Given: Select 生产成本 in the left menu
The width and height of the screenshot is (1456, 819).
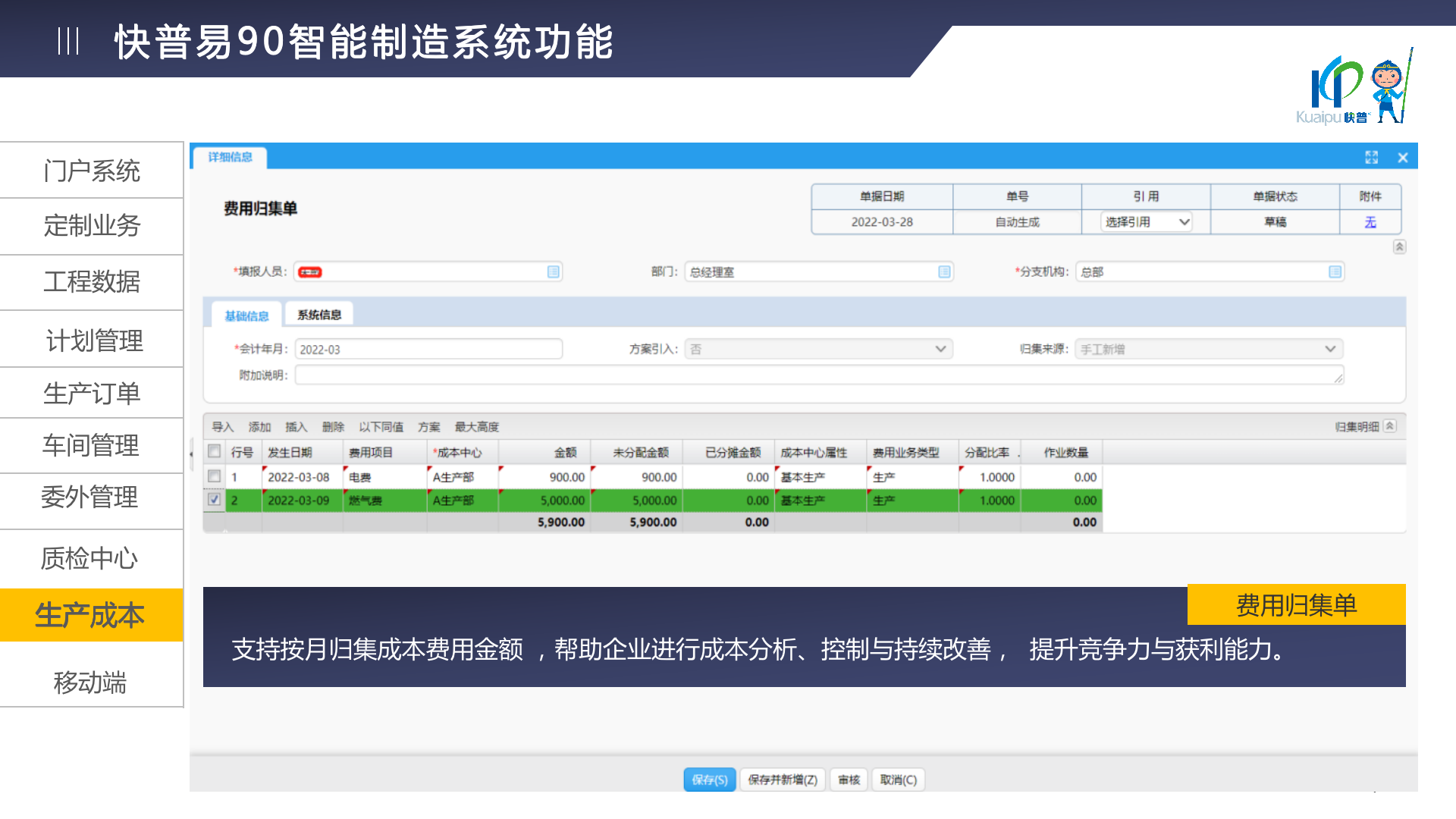Looking at the screenshot, I should pos(90,615).
